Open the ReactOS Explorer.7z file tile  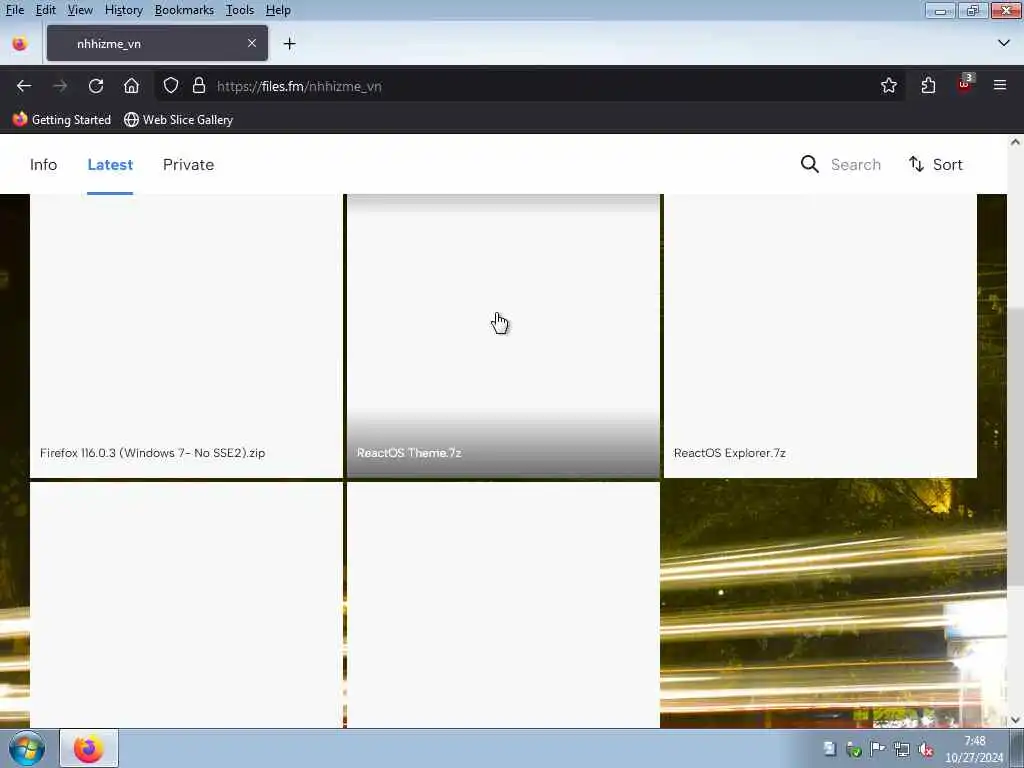pos(820,336)
